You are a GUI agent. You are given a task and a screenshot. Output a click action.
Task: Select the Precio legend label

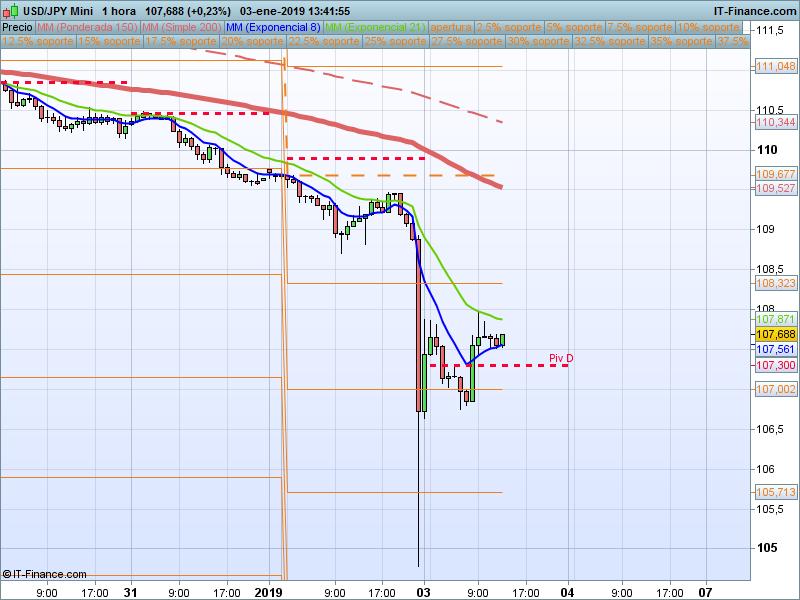coord(17,28)
